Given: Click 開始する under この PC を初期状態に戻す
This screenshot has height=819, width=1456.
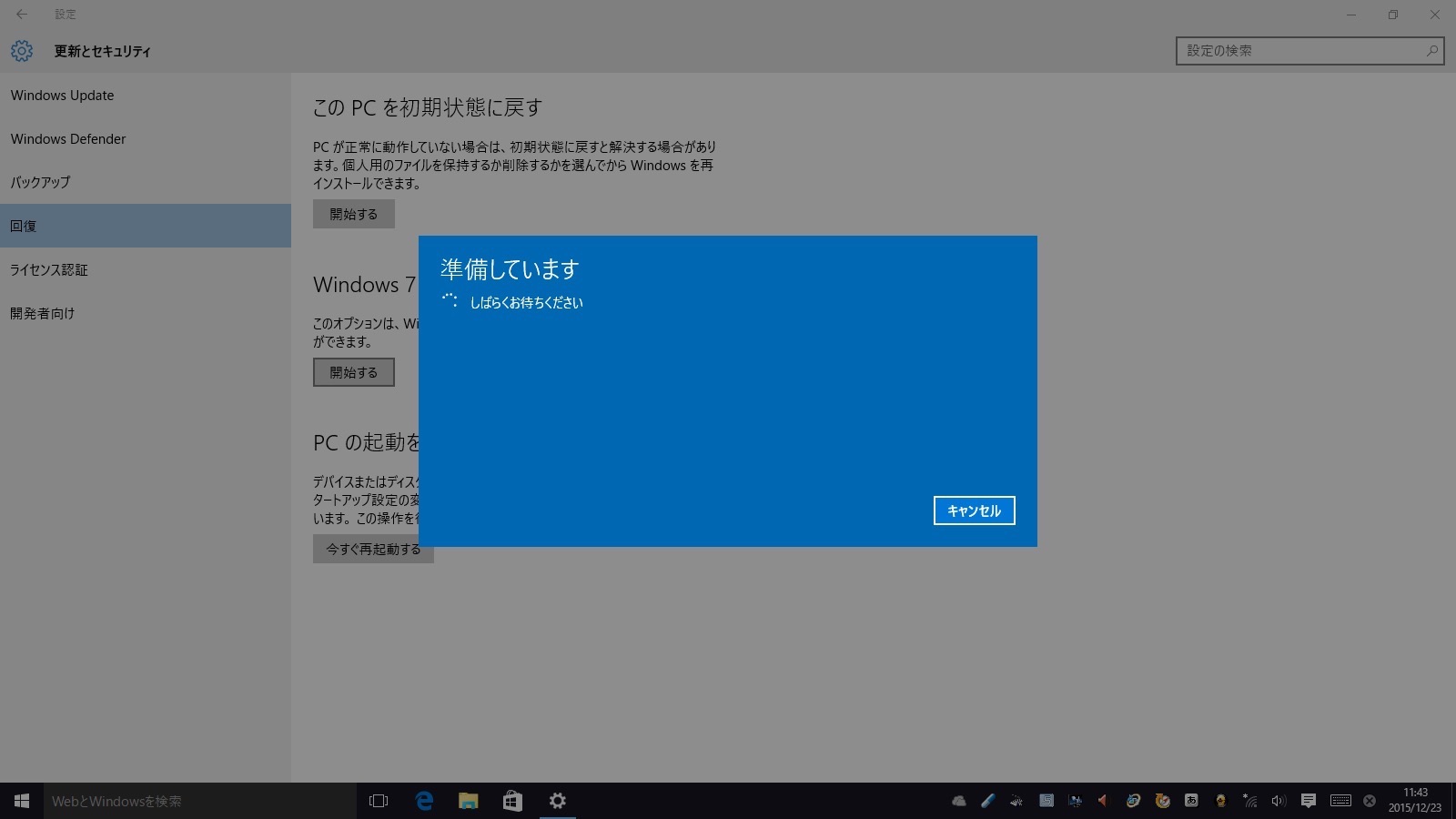Looking at the screenshot, I should click(354, 214).
